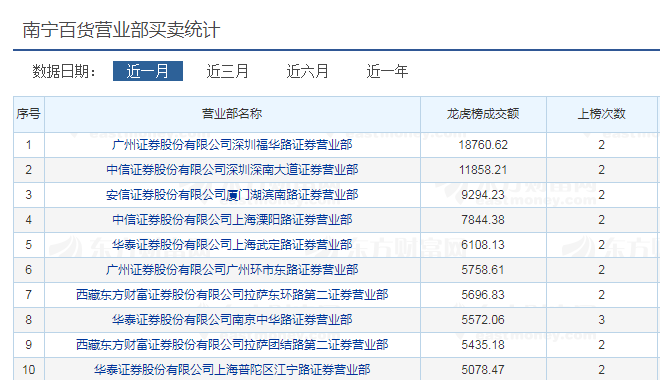Click the 龙虎榜成交额 column header
Screen dimensions: 660x380
pyautogui.click(x=483, y=114)
